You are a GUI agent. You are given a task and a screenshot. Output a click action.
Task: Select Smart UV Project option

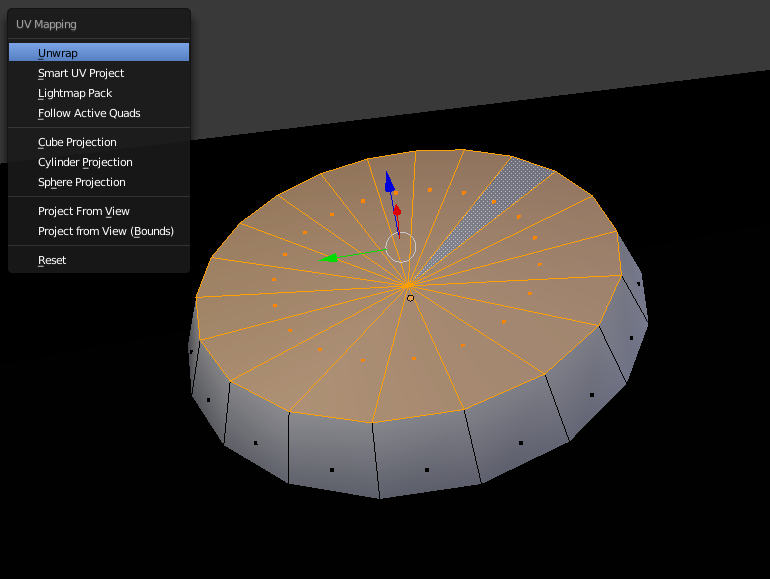coord(81,73)
